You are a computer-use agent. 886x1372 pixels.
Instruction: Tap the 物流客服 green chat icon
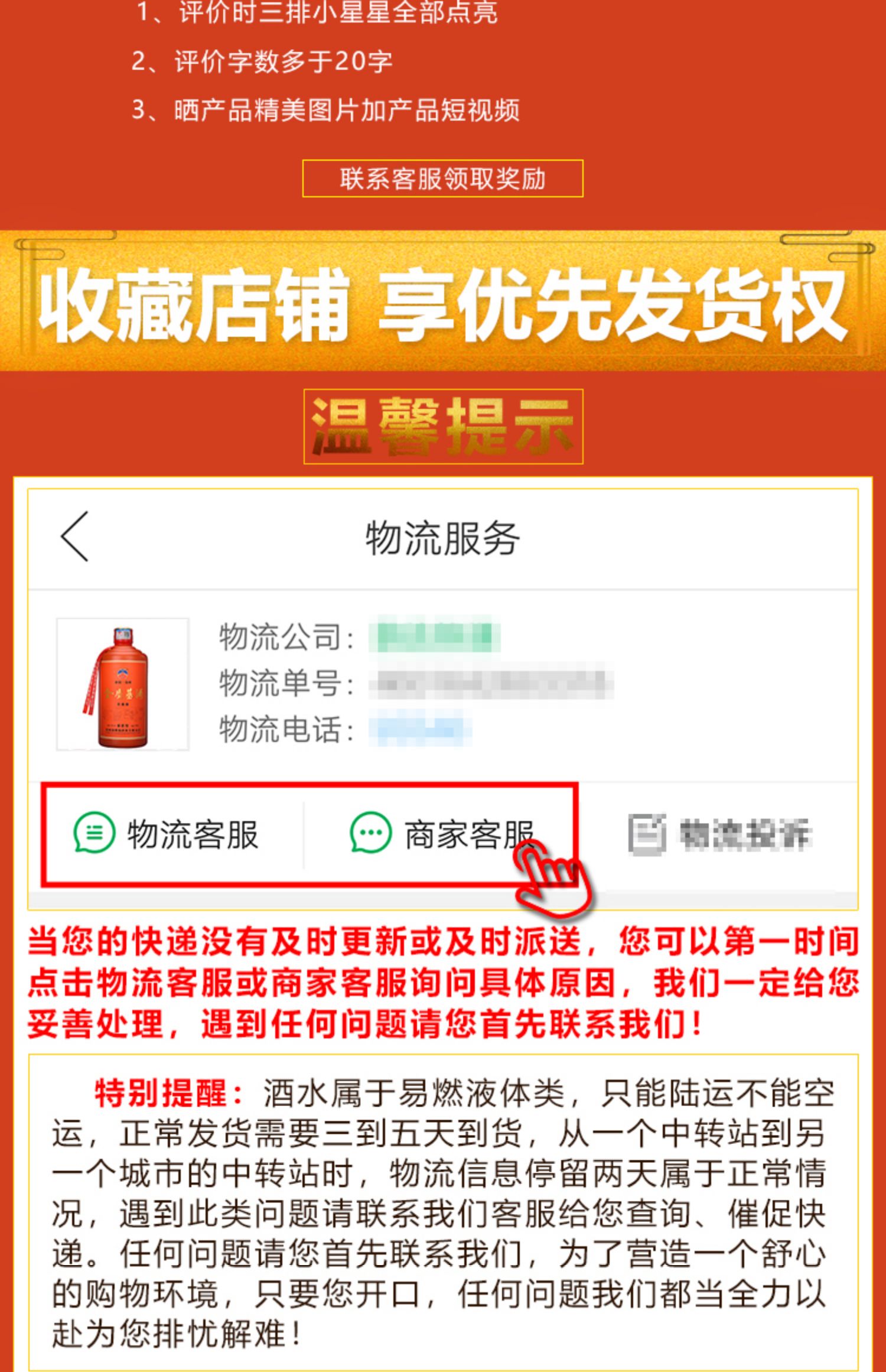pyautogui.click(x=94, y=833)
